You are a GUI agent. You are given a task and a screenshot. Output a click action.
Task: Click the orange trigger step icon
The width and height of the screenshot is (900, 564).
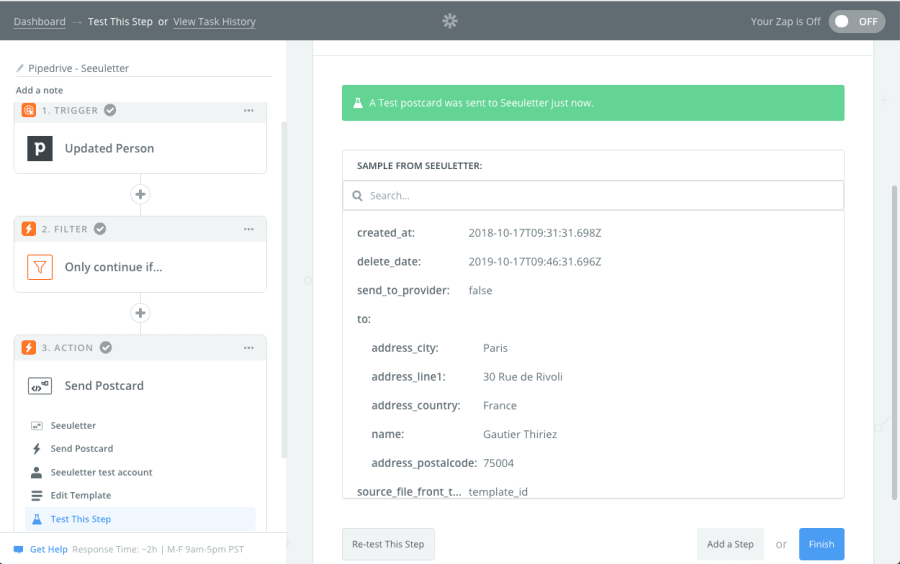pyautogui.click(x=29, y=110)
